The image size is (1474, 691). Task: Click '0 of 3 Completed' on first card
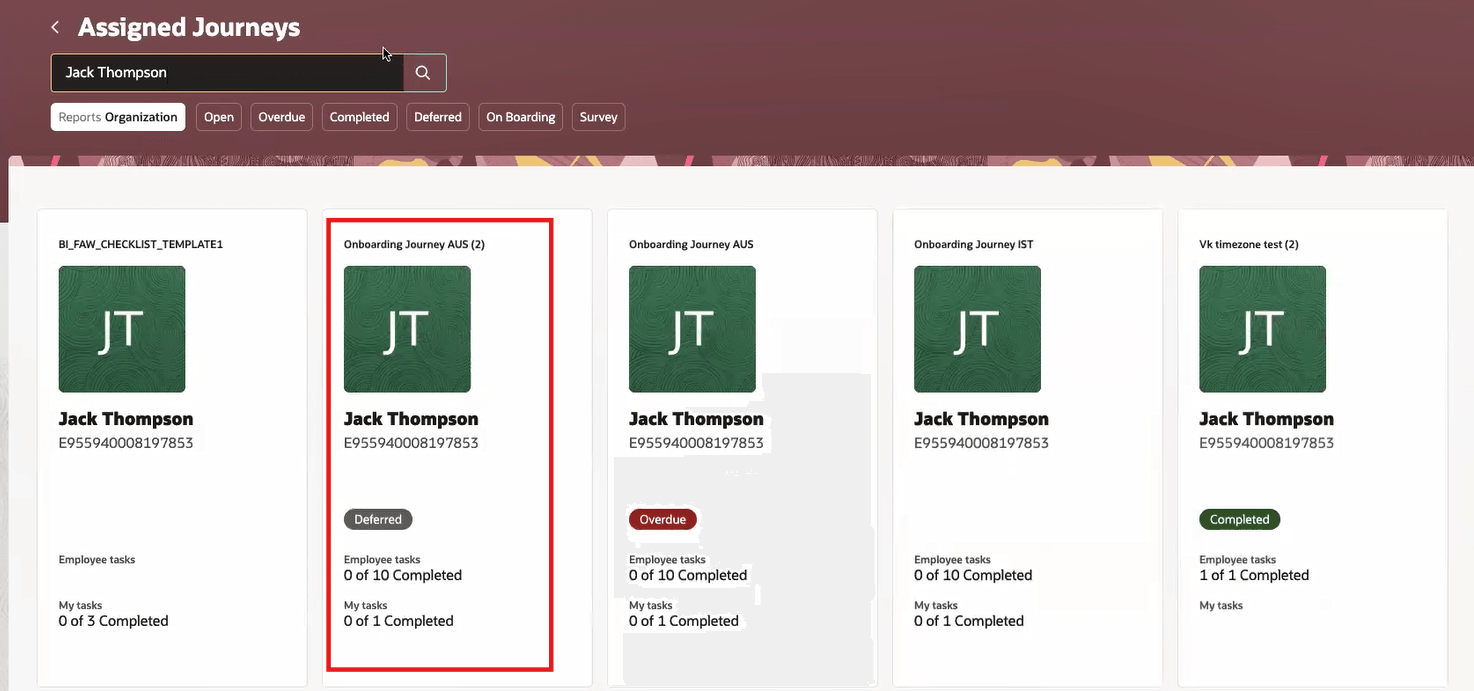coord(113,621)
